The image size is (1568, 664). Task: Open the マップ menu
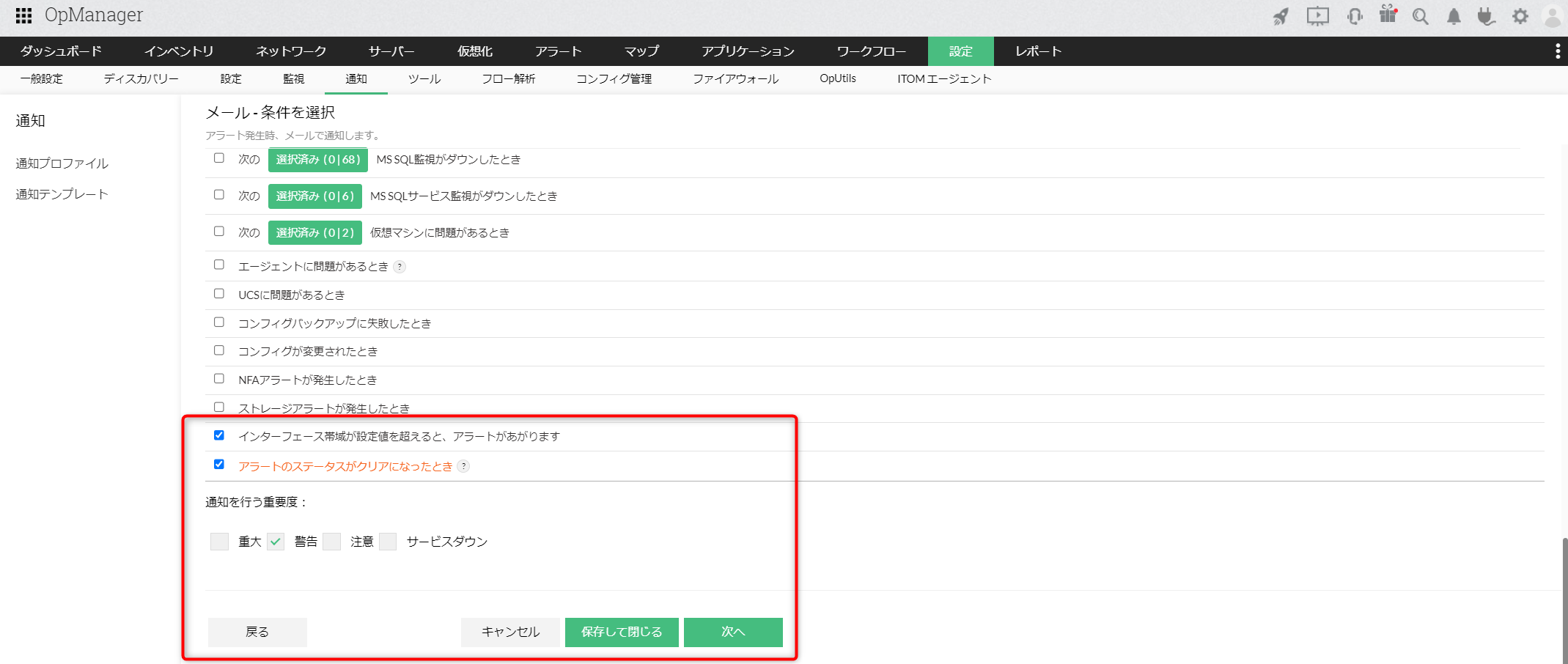click(x=641, y=51)
